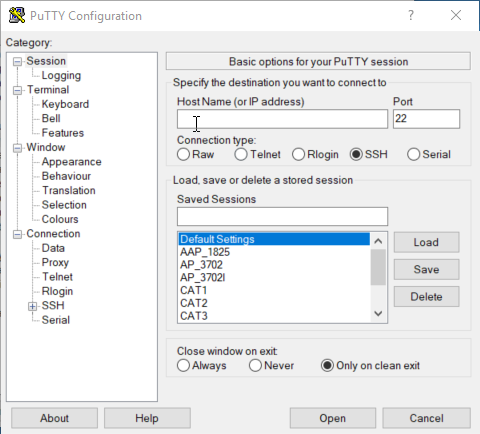Screen dimensions: 480x434
Task: Click the About button
Action: (54, 418)
